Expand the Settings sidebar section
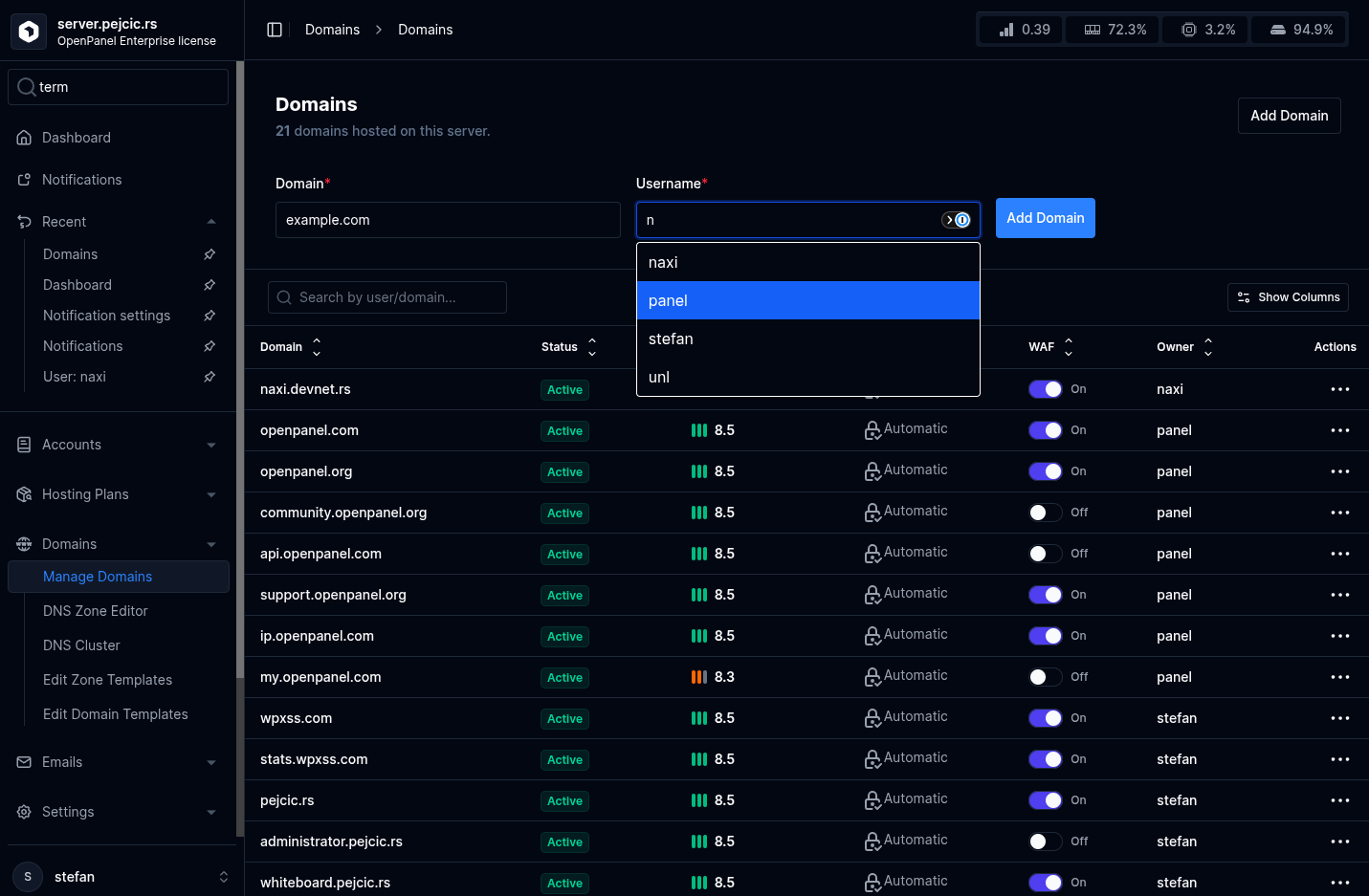1369x896 pixels. (x=211, y=812)
